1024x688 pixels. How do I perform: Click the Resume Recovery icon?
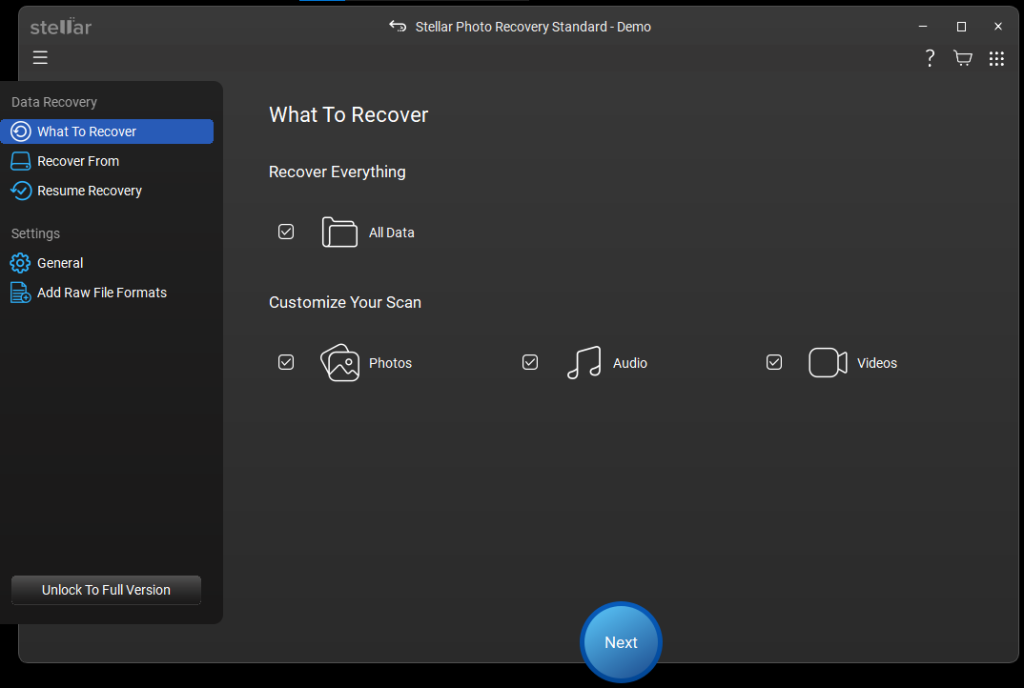click(21, 191)
